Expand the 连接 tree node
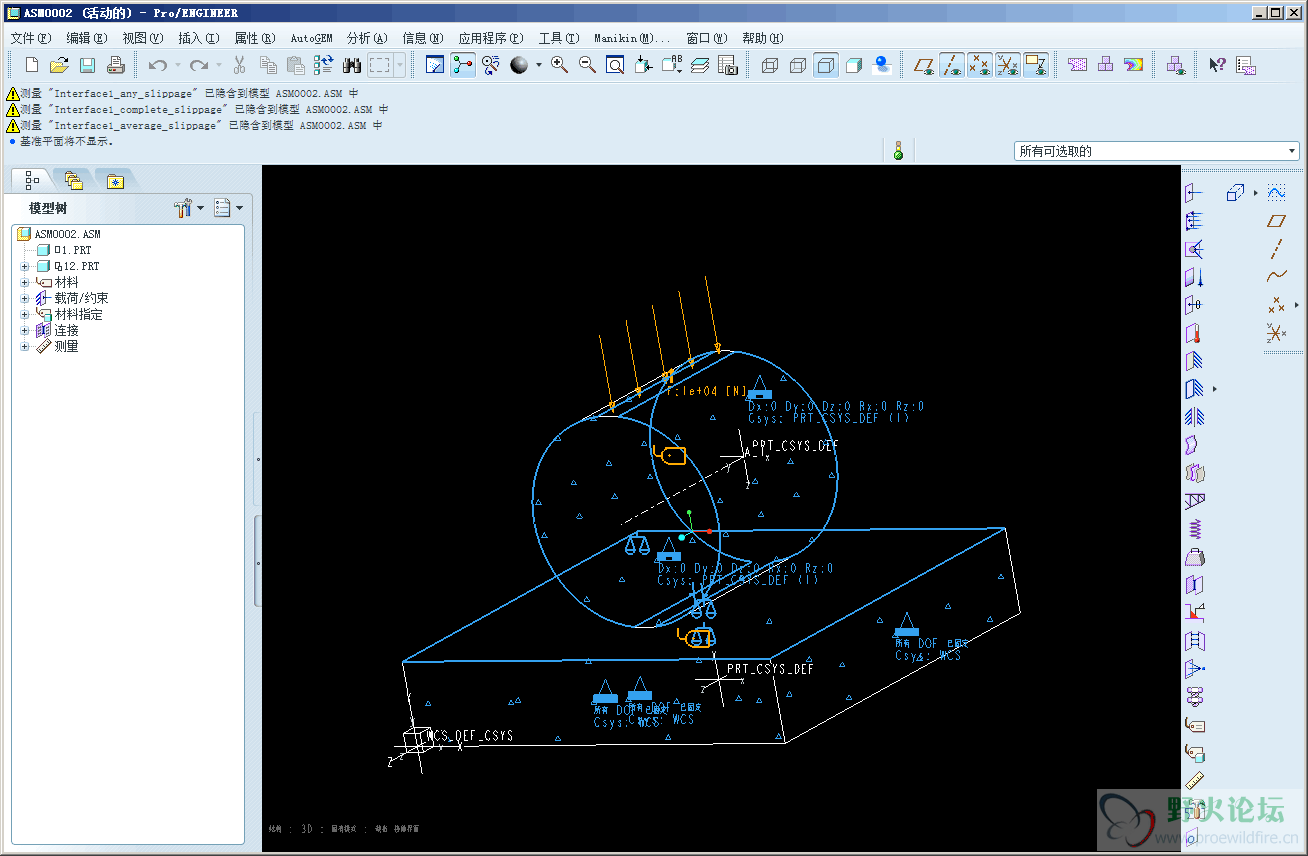 (24, 330)
